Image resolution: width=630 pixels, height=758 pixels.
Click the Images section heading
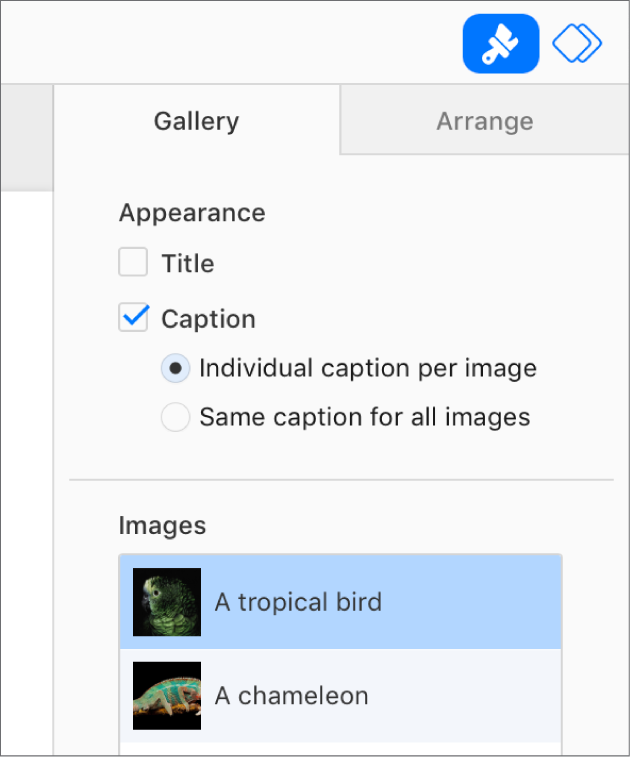tap(162, 525)
